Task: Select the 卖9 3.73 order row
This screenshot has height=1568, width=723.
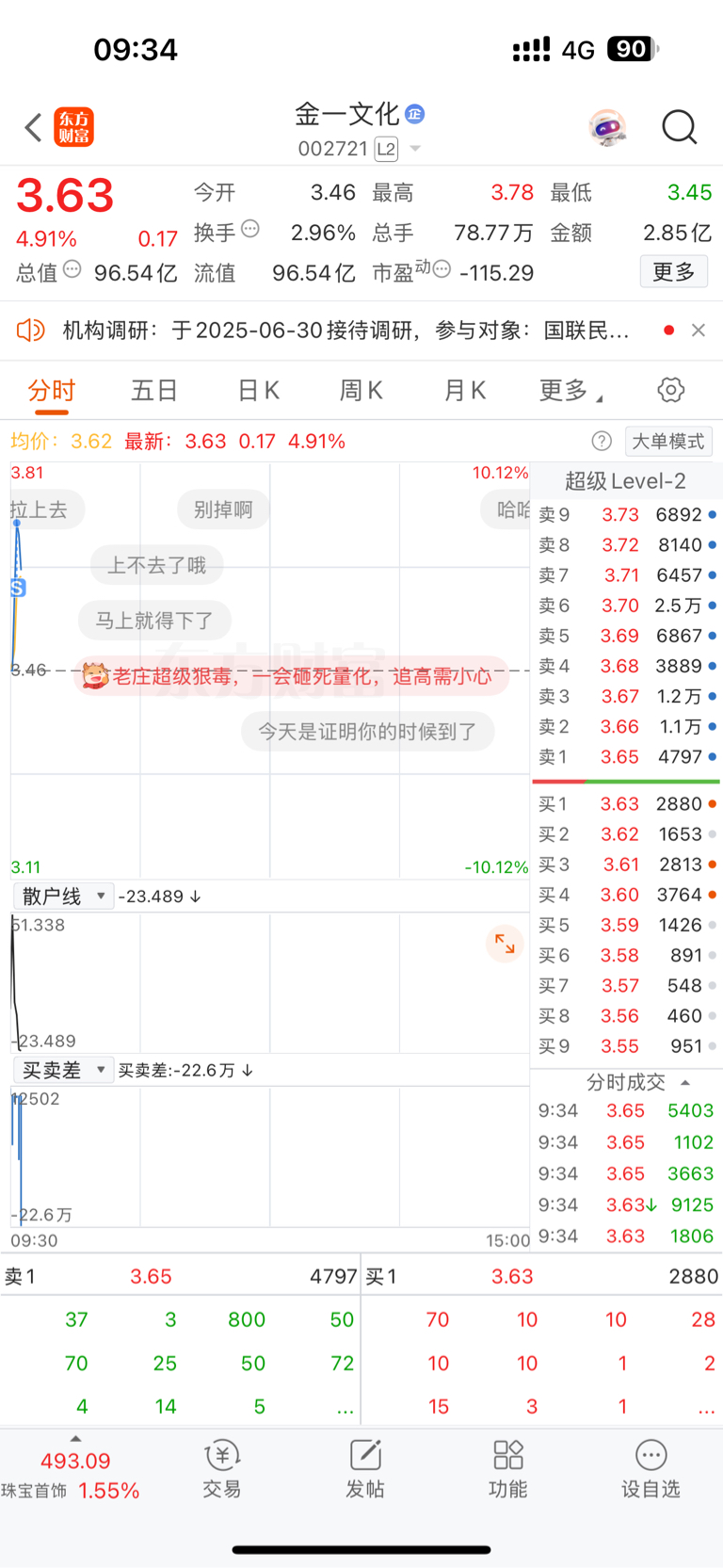Action: click(x=626, y=514)
